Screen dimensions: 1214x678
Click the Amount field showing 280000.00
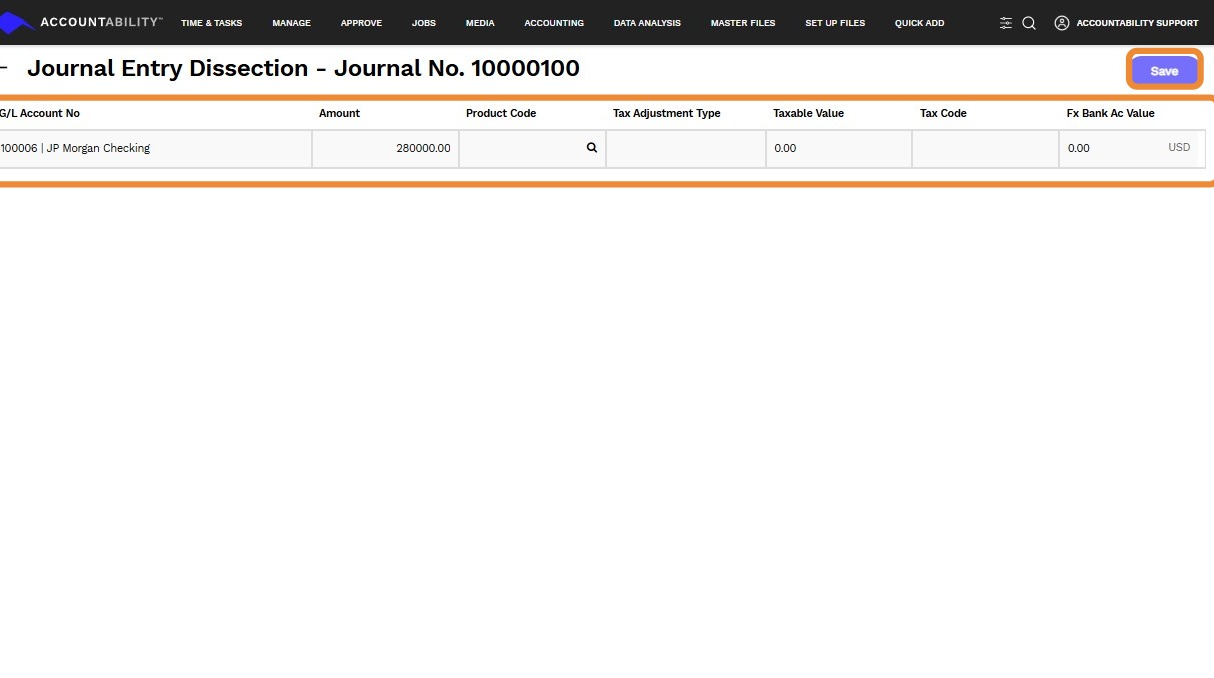coord(385,149)
